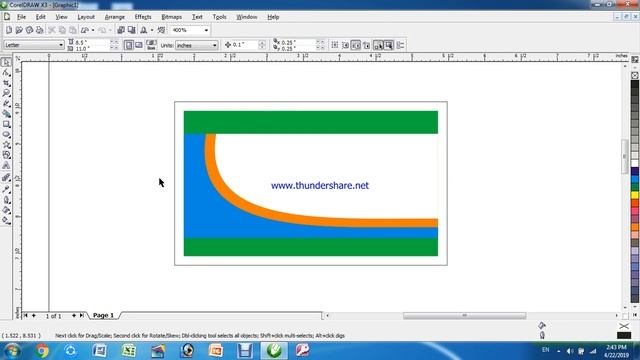Toggle Snap to Objects
This screenshot has width=640, height=360.
pos(356,45)
